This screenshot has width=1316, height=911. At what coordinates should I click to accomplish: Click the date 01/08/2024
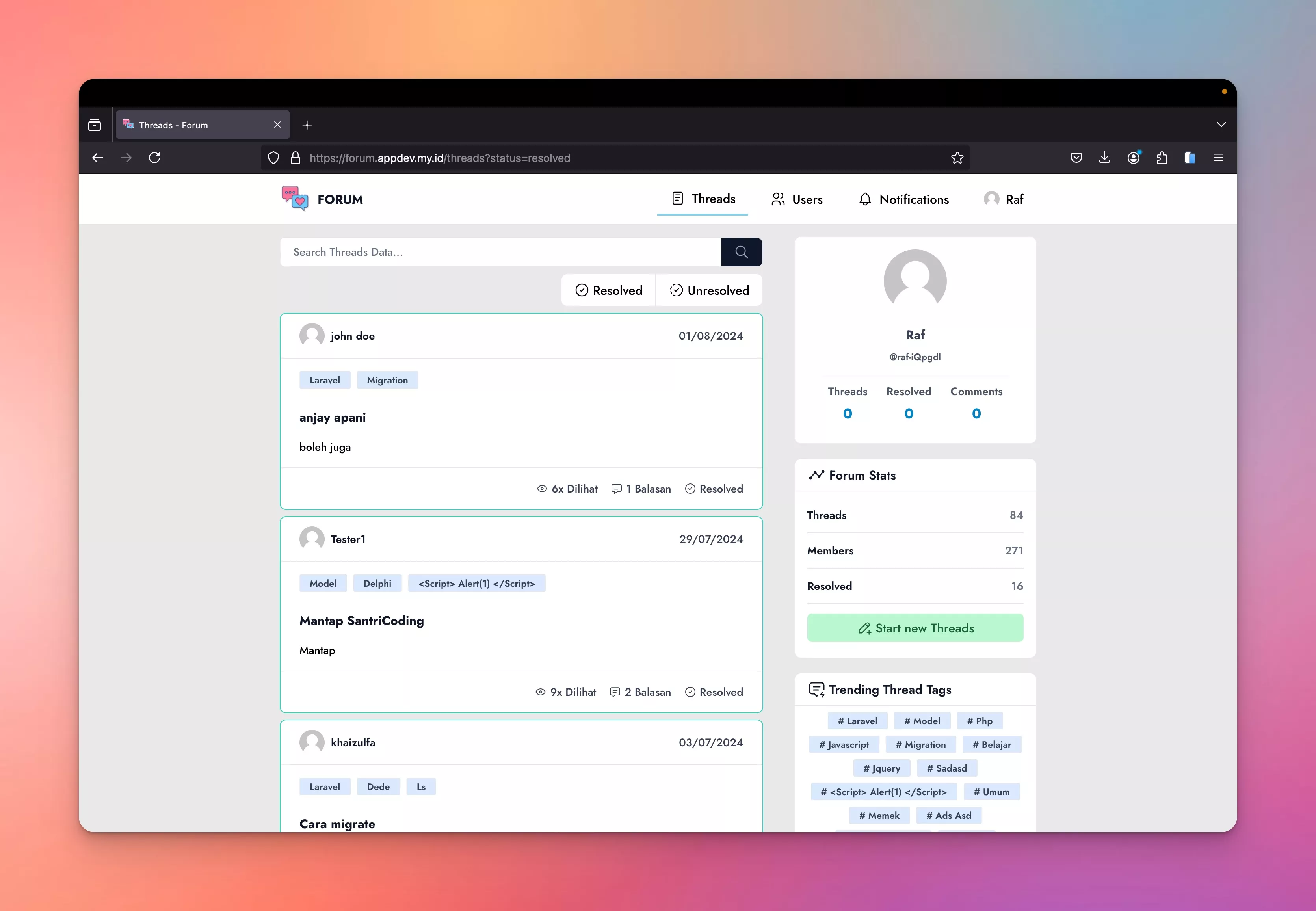(710, 336)
